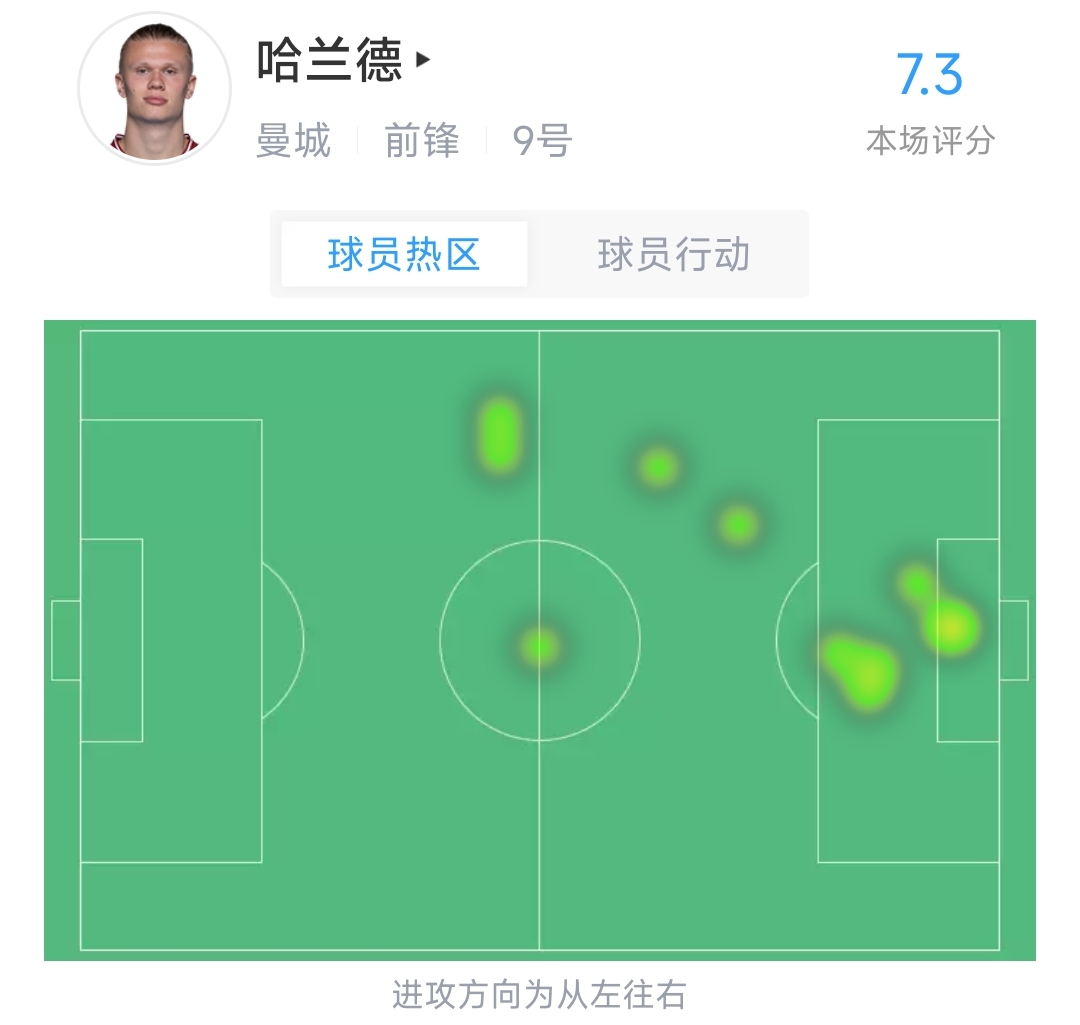Screen dimensions: 1080x1025
Task: Tap the elongated heat spot left of the halfway line
Action: click(x=499, y=435)
